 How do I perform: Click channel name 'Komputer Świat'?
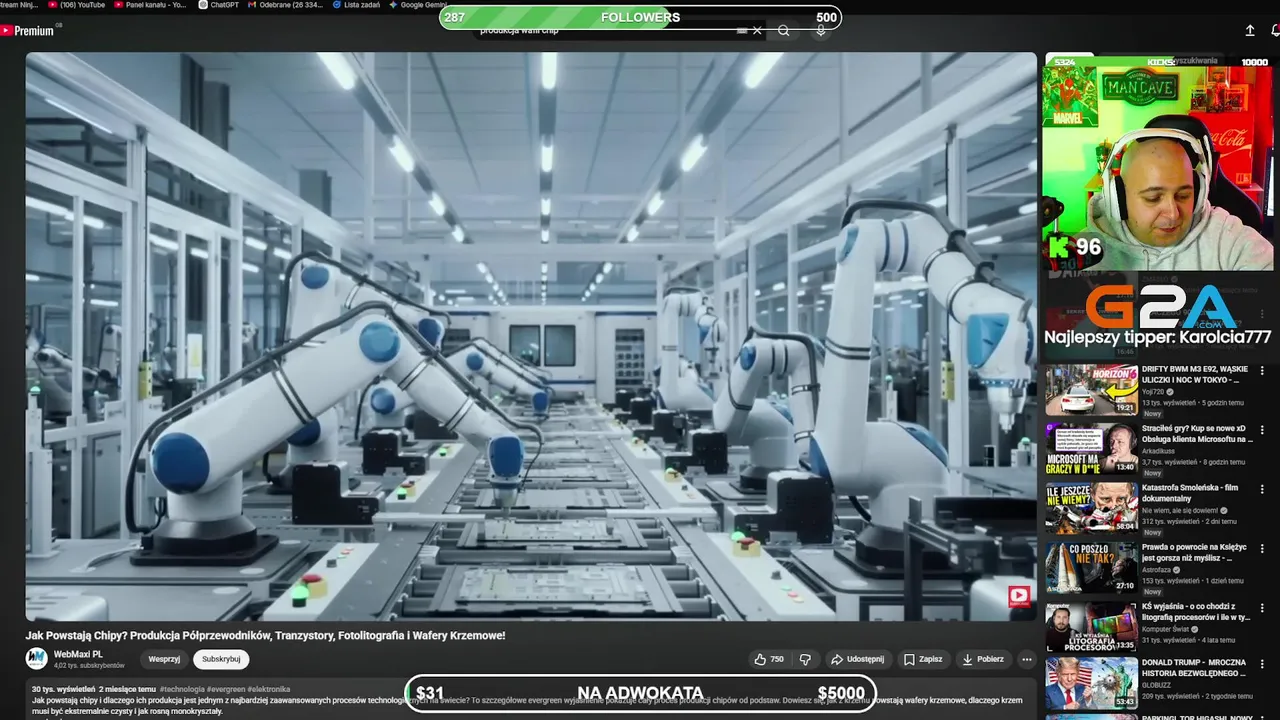click(x=1166, y=629)
